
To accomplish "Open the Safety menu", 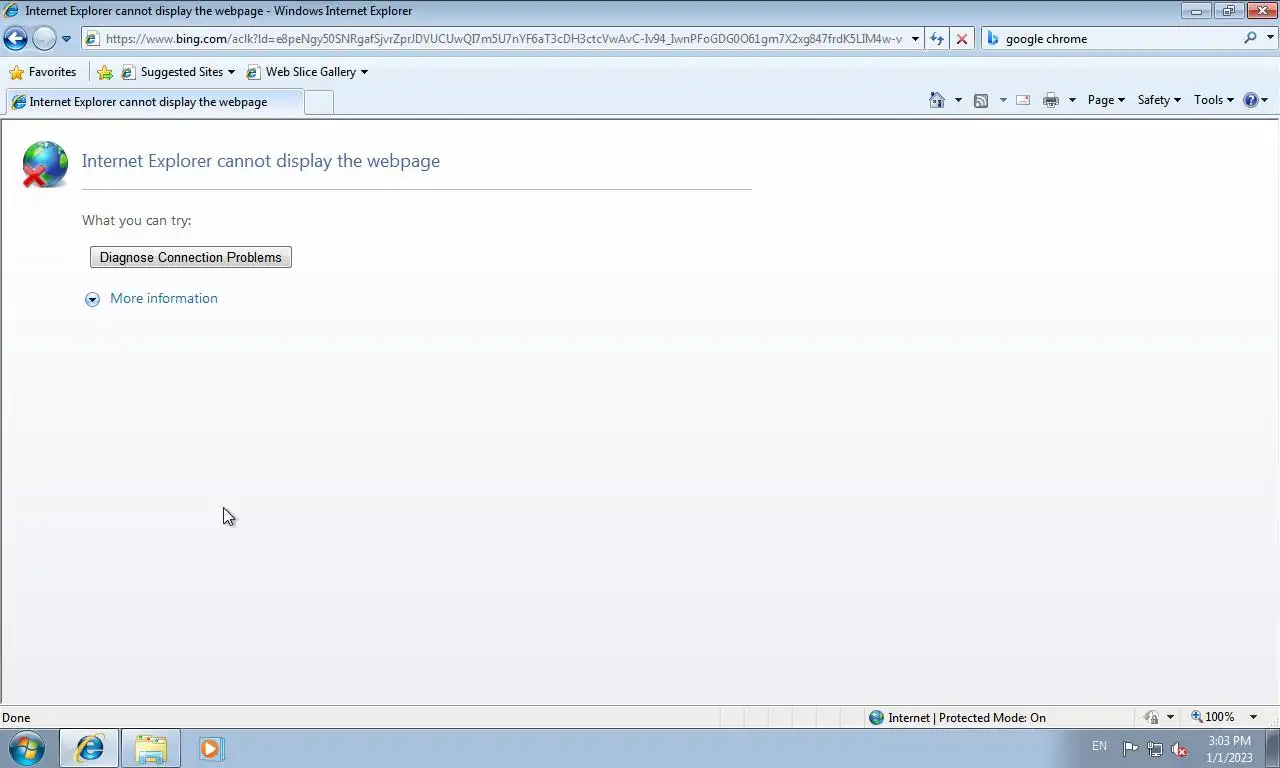I will pyautogui.click(x=1159, y=100).
